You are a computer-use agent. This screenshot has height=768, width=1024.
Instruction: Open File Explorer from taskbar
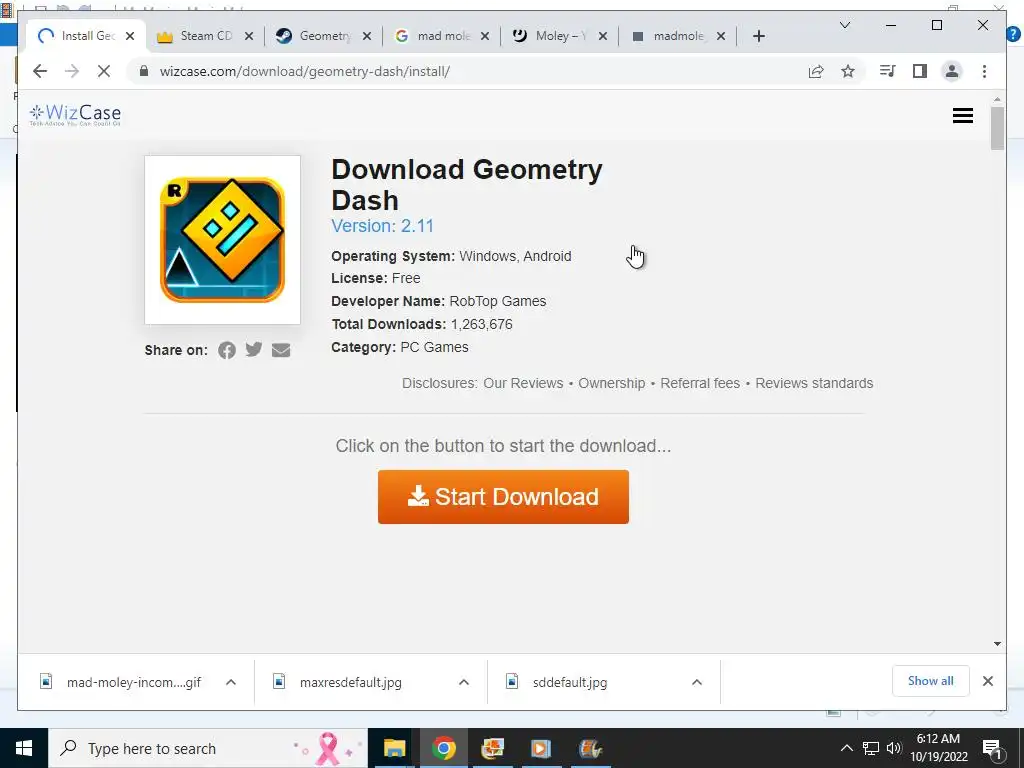tap(394, 748)
